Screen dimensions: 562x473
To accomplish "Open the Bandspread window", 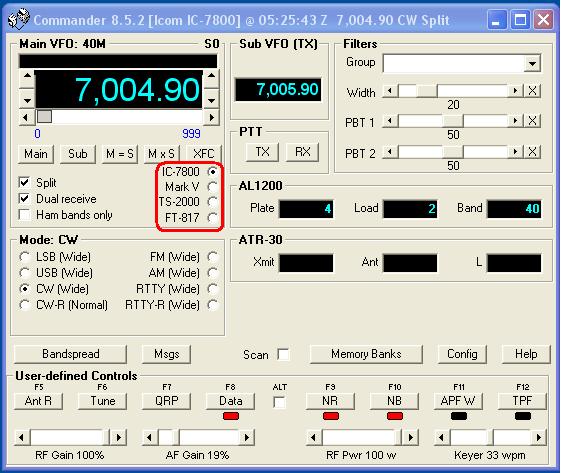I will pos(71,354).
